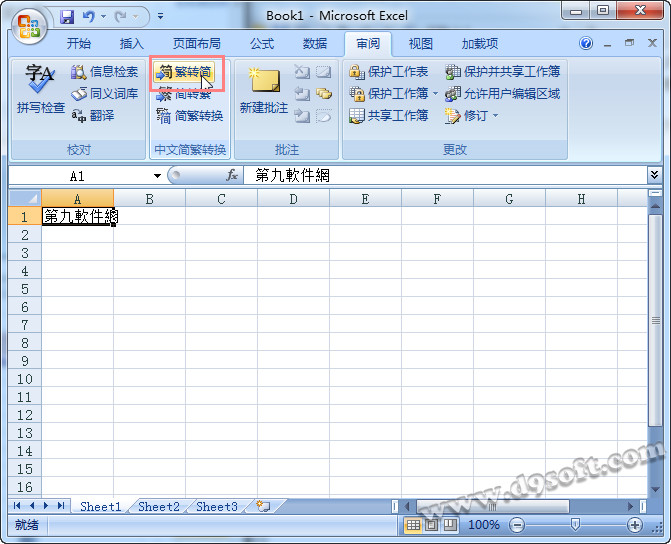The width and height of the screenshot is (671, 544).
Task: Switch to the 插入 tab
Action: pos(131,44)
